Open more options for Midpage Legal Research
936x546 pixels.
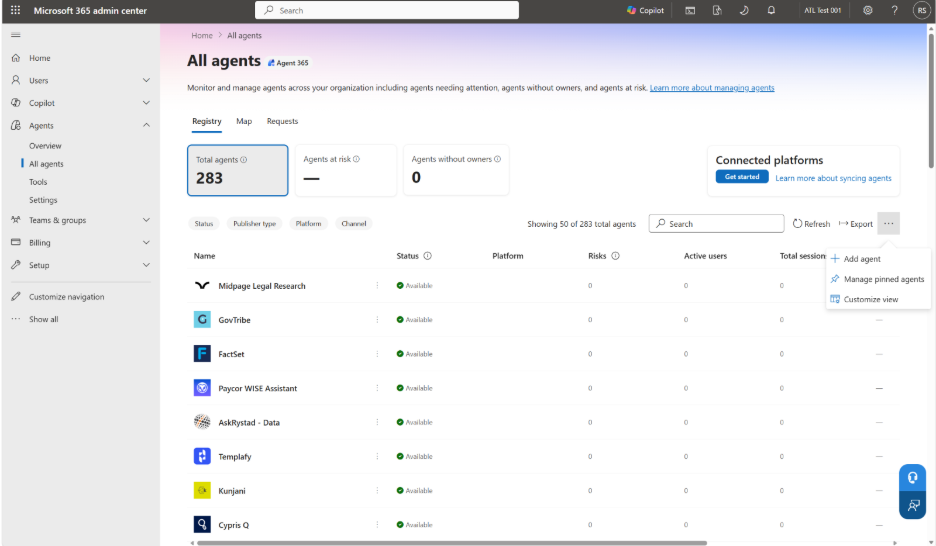pyautogui.click(x=377, y=285)
